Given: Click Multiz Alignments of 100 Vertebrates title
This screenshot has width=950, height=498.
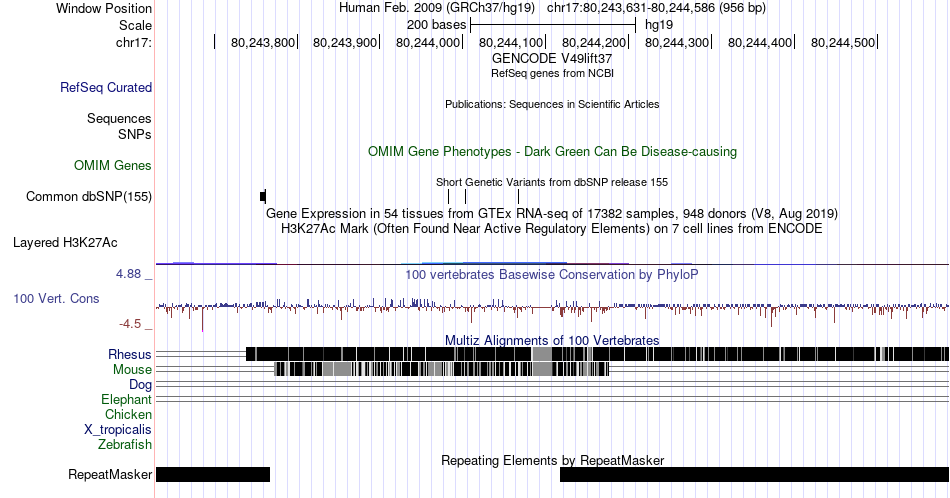Looking at the screenshot, I should coord(552,340).
